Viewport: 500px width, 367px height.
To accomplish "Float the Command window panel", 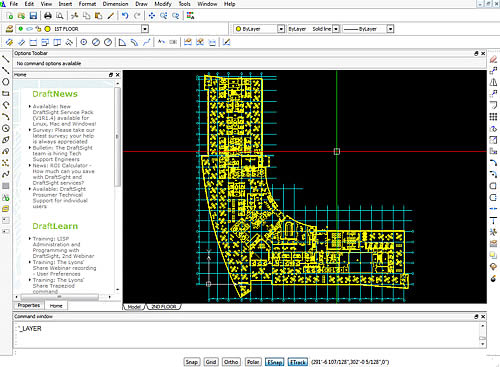I will (x=476, y=316).
